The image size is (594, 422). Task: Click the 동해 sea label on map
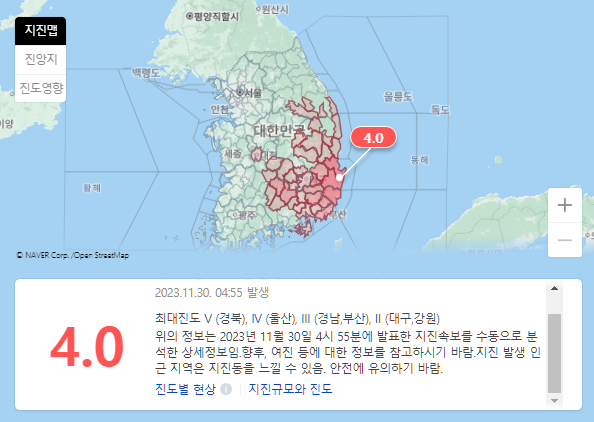click(x=420, y=160)
